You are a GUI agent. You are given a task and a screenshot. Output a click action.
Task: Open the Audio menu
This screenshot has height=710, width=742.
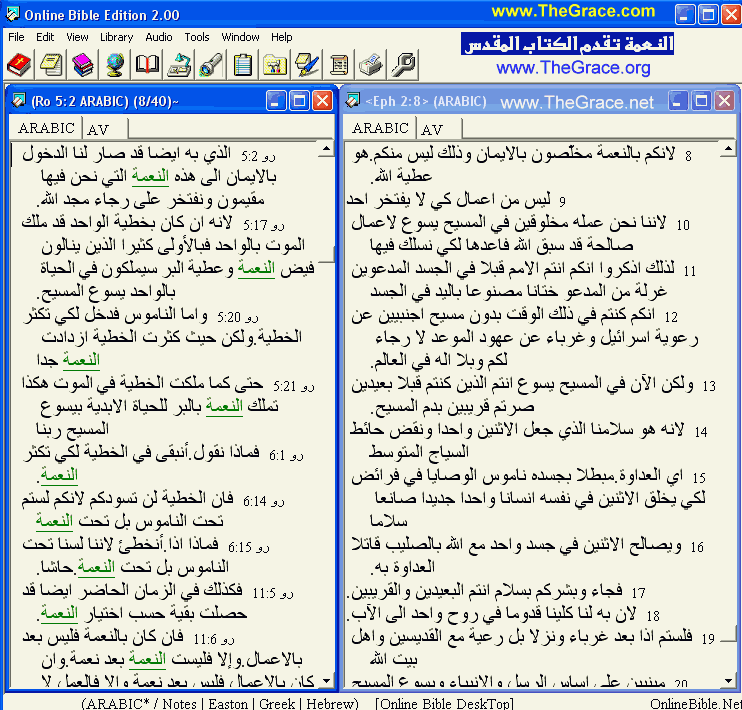tap(159, 37)
